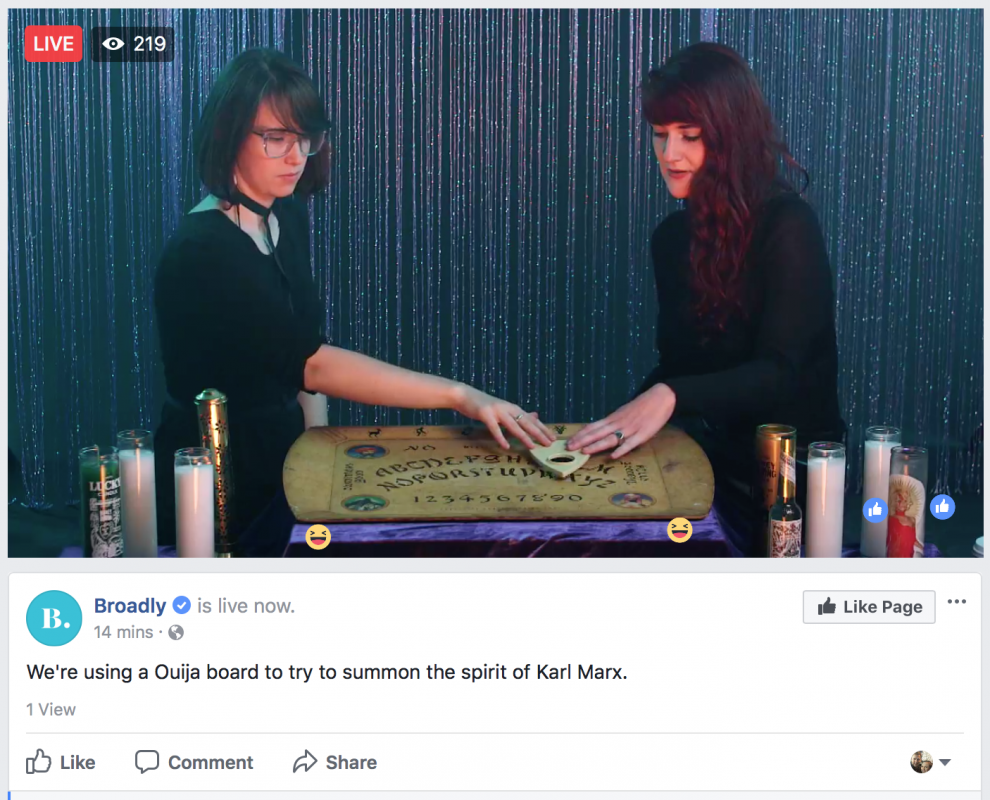Click the blue verified checkmark badge
990x800 pixels.
click(182, 605)
